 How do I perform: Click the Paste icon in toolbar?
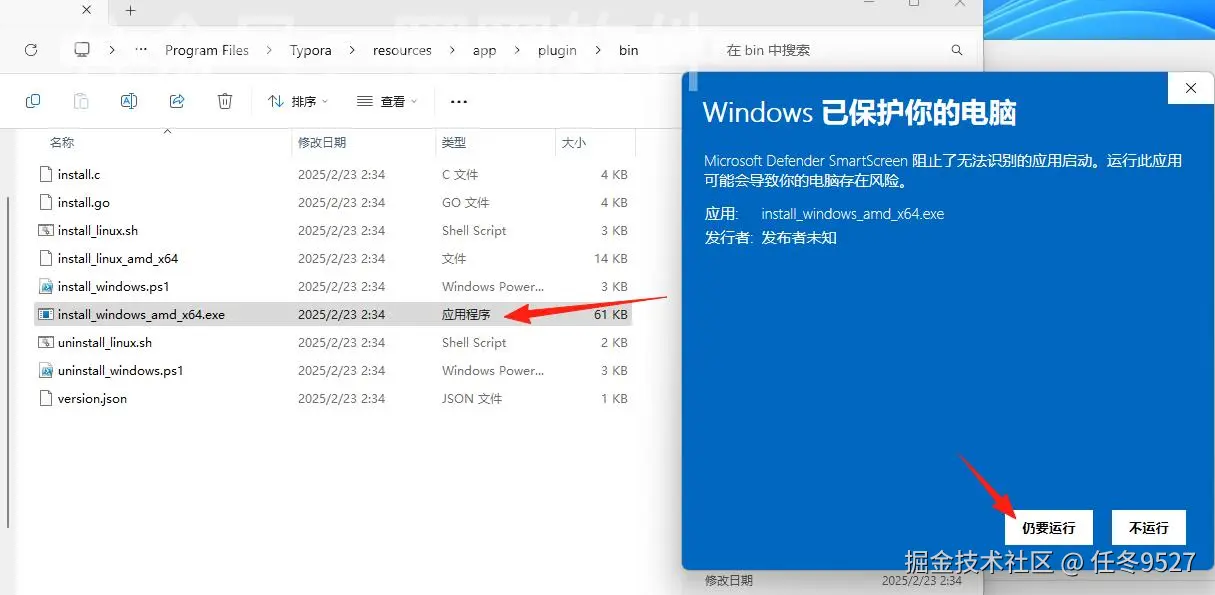[81, 101]
